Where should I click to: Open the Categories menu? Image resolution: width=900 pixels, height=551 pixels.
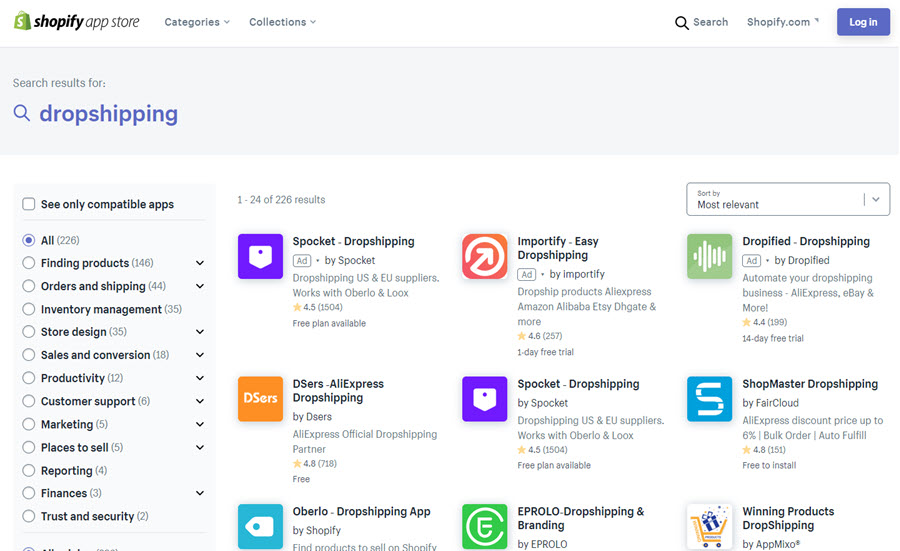click(197, 22)
